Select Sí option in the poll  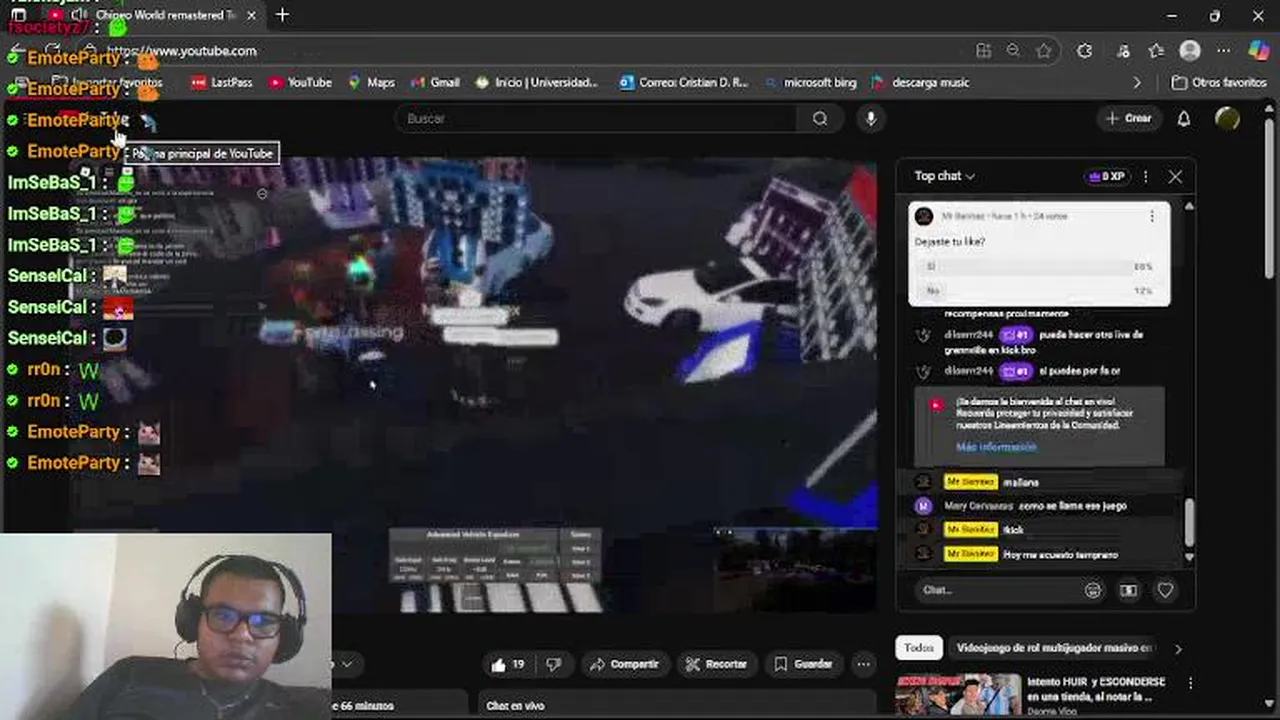click(1040, 267)
